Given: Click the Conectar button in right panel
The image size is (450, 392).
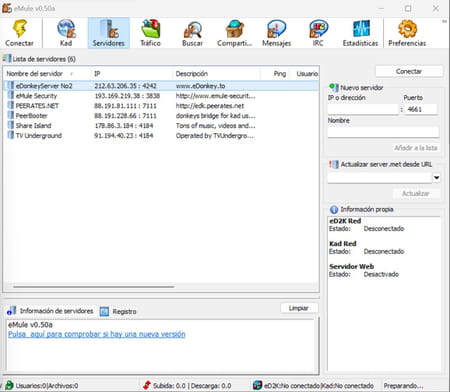Looking at the screenshot, I should click(409, 71).
